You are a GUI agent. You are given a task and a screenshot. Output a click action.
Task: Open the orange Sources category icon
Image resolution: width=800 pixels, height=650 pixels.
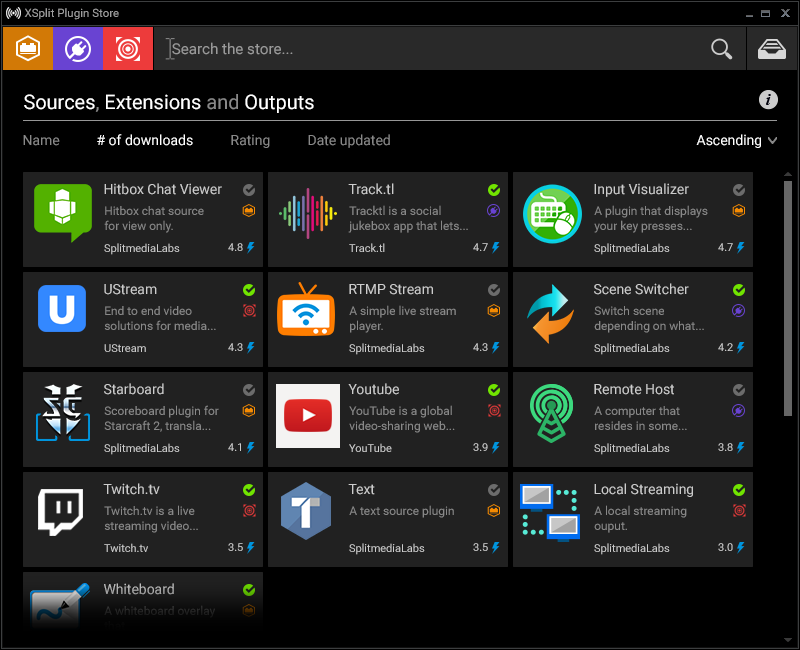pyautogui.click(x=28, y=48)
